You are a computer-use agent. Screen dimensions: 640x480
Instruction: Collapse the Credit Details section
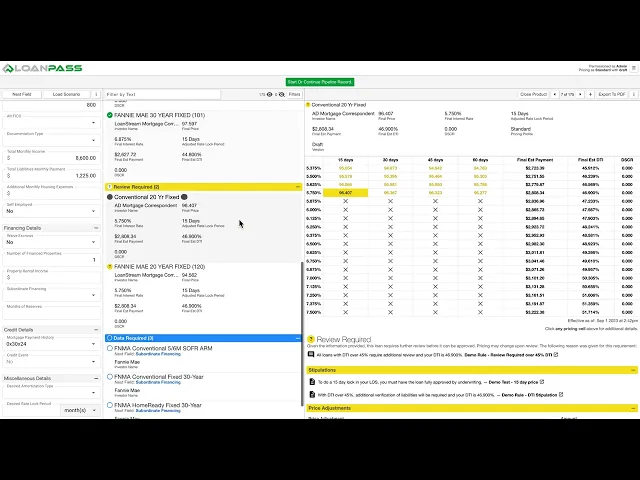tap(96, 330)
